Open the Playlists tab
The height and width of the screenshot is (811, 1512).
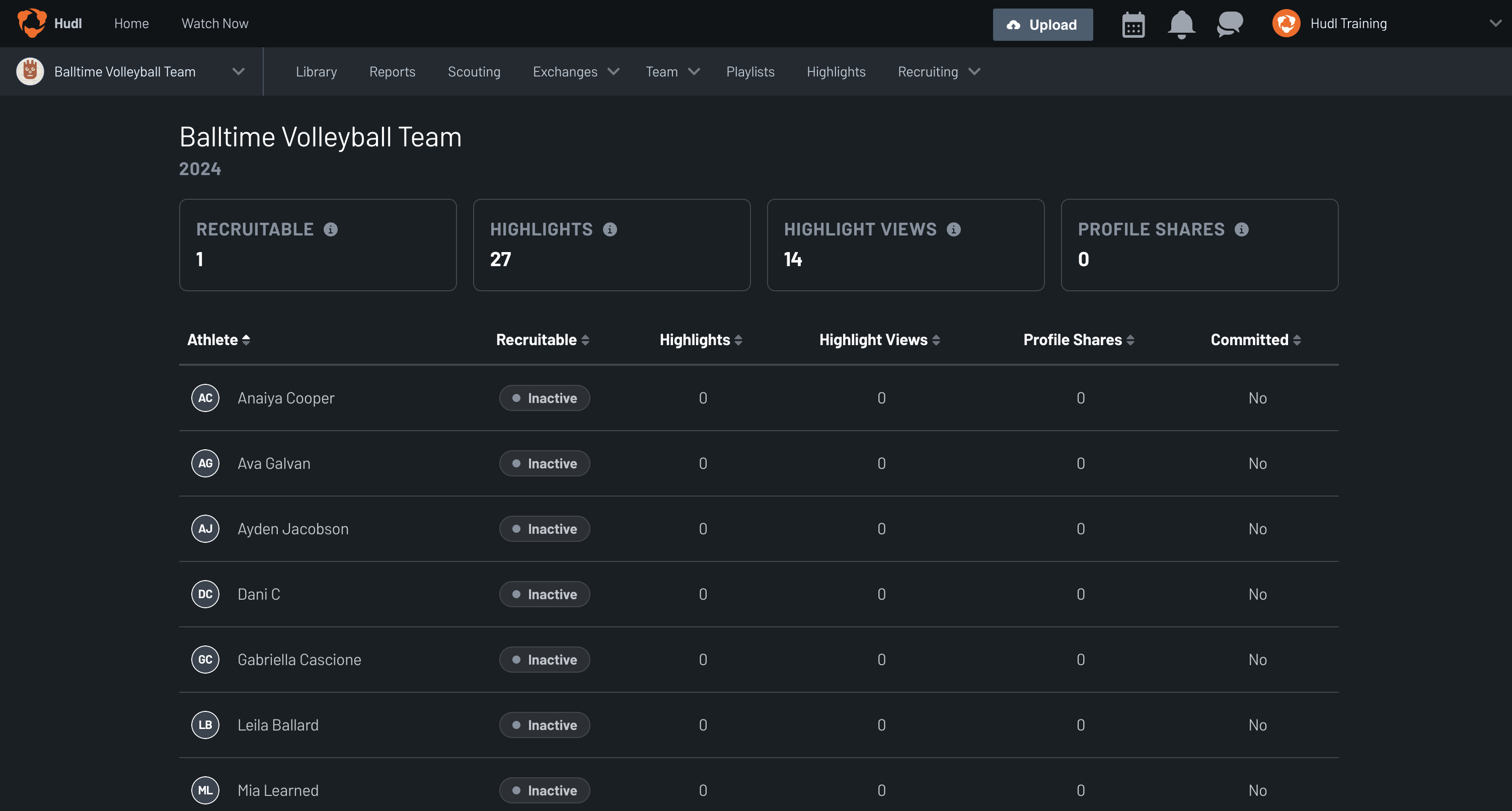750,71
